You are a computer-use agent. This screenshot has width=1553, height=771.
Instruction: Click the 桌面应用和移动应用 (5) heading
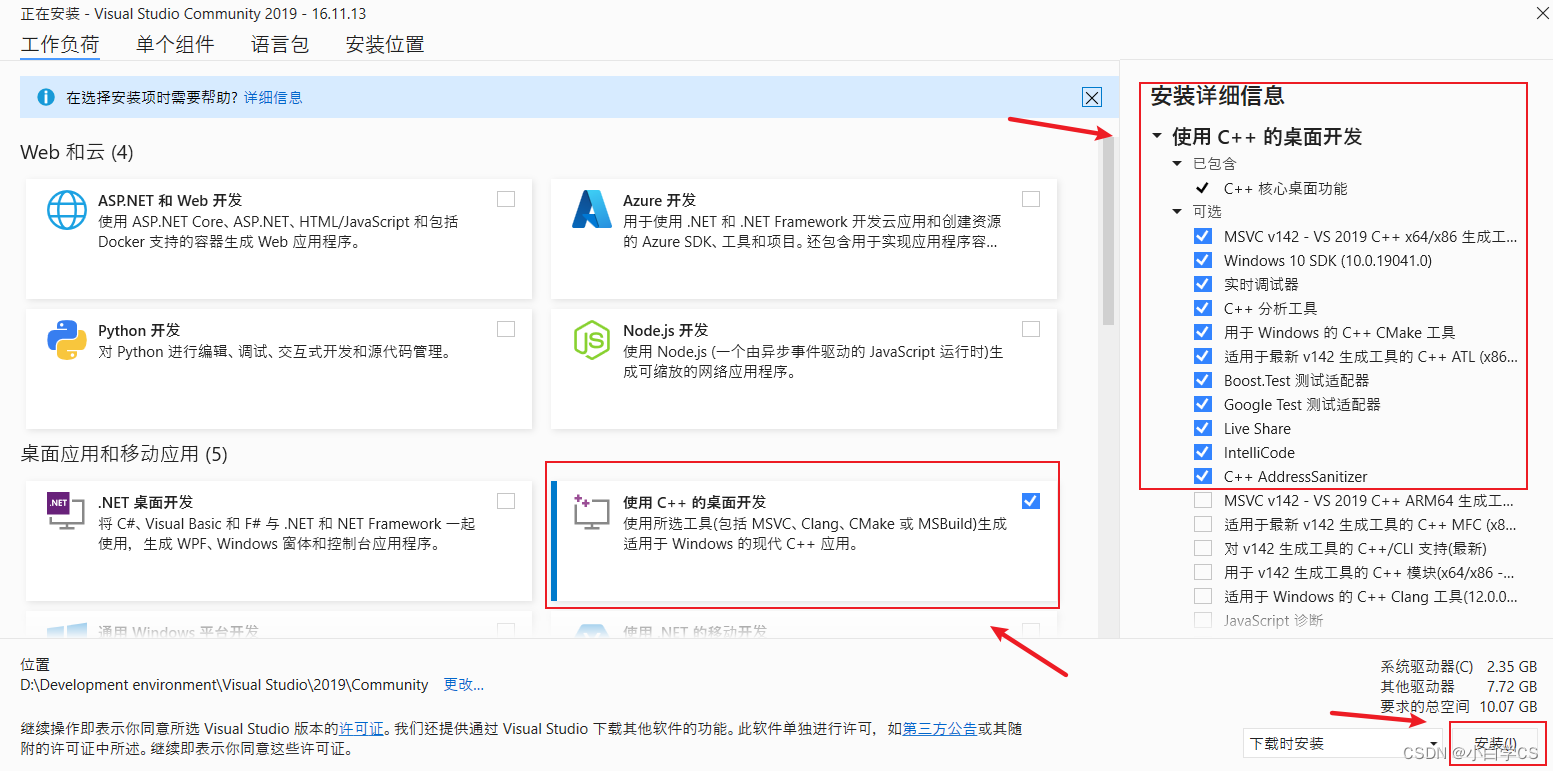[124, 454]
